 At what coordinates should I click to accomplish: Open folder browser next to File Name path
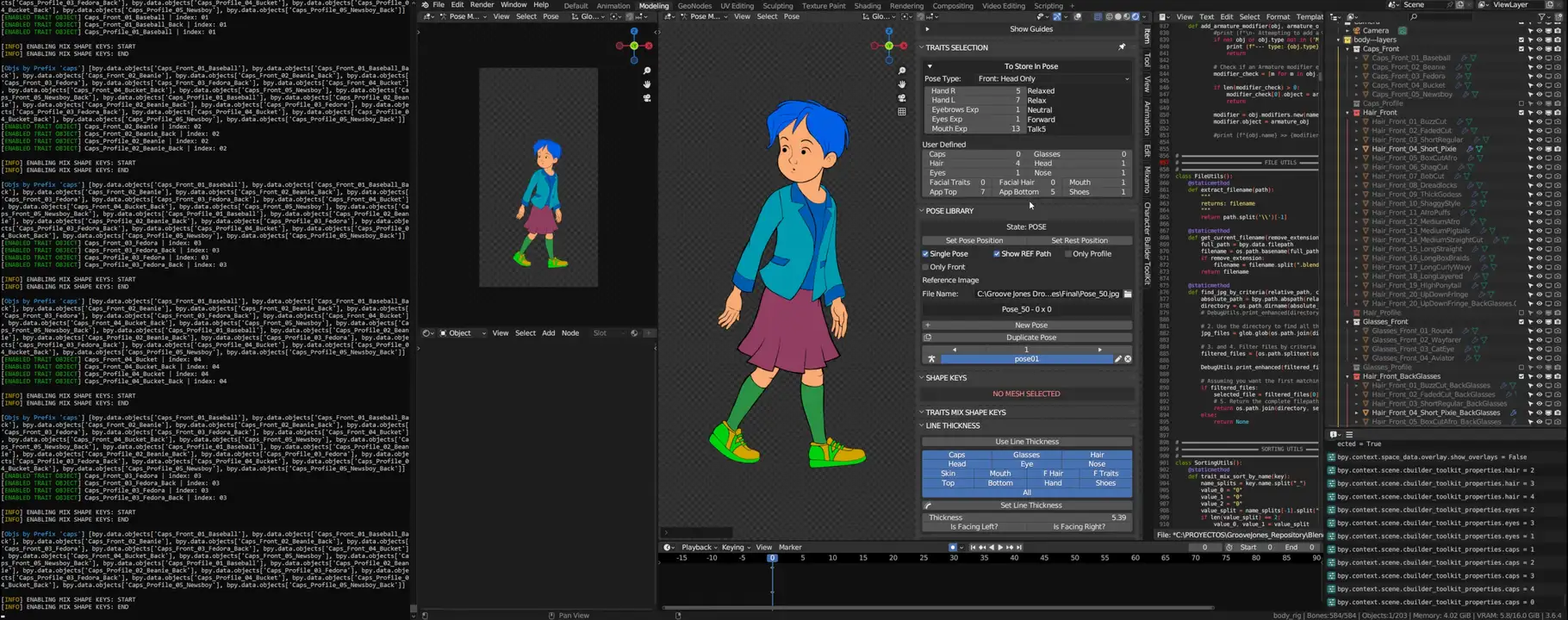[x=1127, y=294]
